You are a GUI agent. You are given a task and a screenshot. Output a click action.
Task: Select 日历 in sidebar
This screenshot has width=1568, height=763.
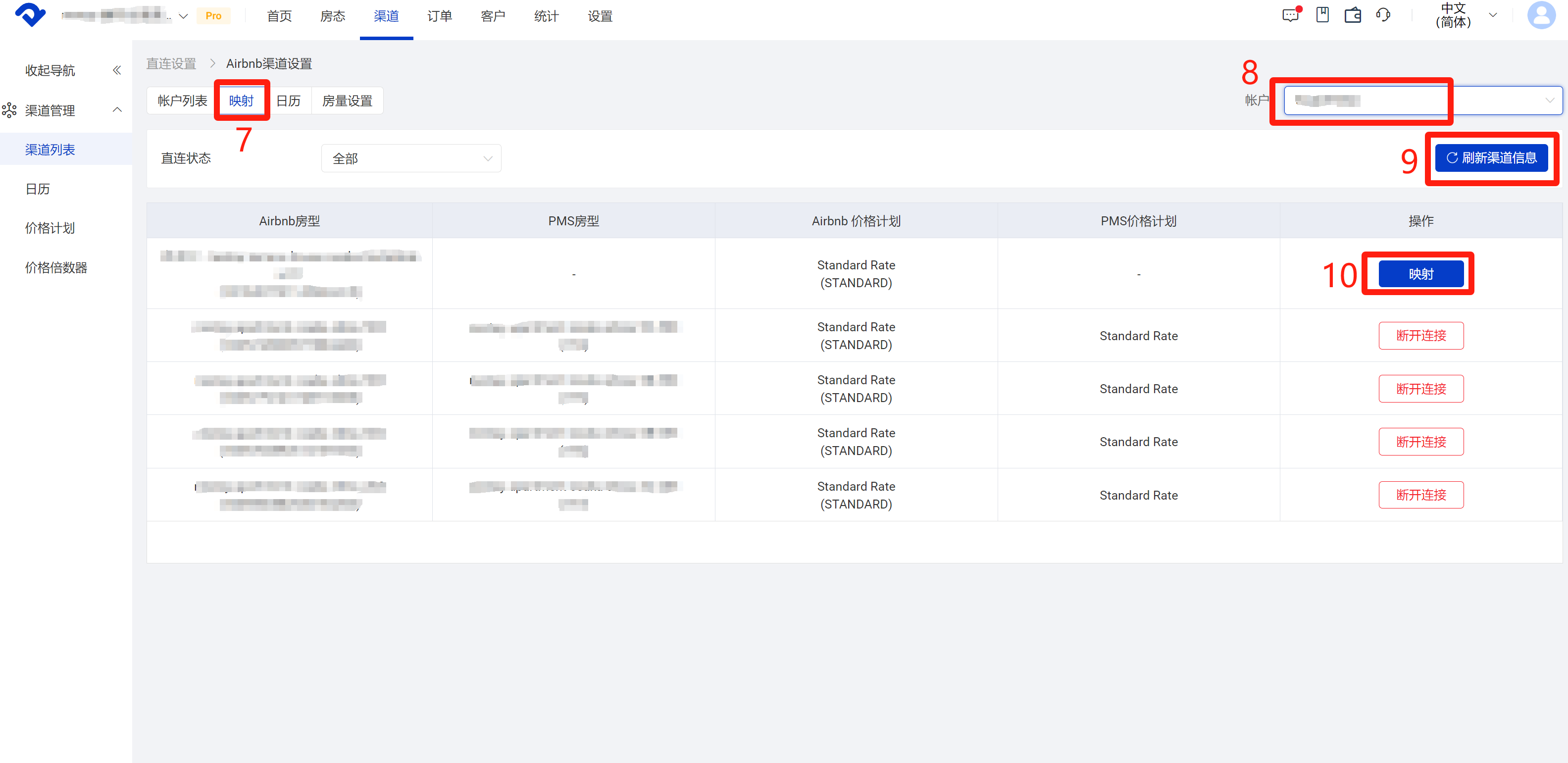tap(38, 189)
